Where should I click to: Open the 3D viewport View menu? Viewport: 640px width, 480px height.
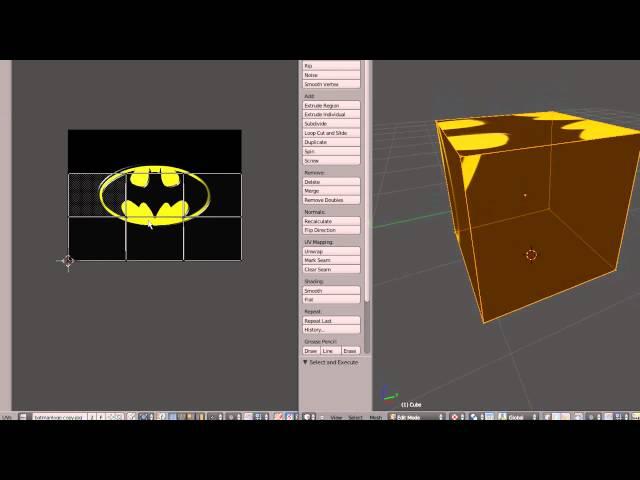click(x=336, y=417)
